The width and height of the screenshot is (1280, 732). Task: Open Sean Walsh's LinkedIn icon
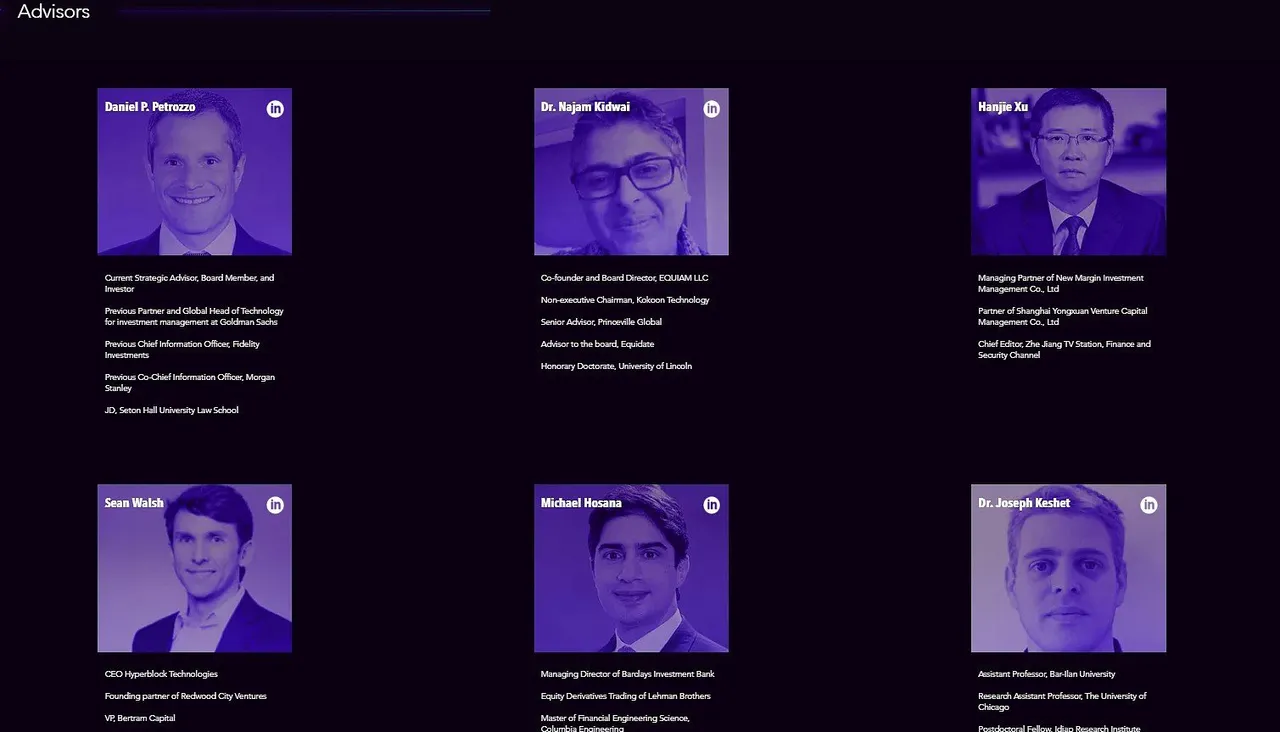275,505
